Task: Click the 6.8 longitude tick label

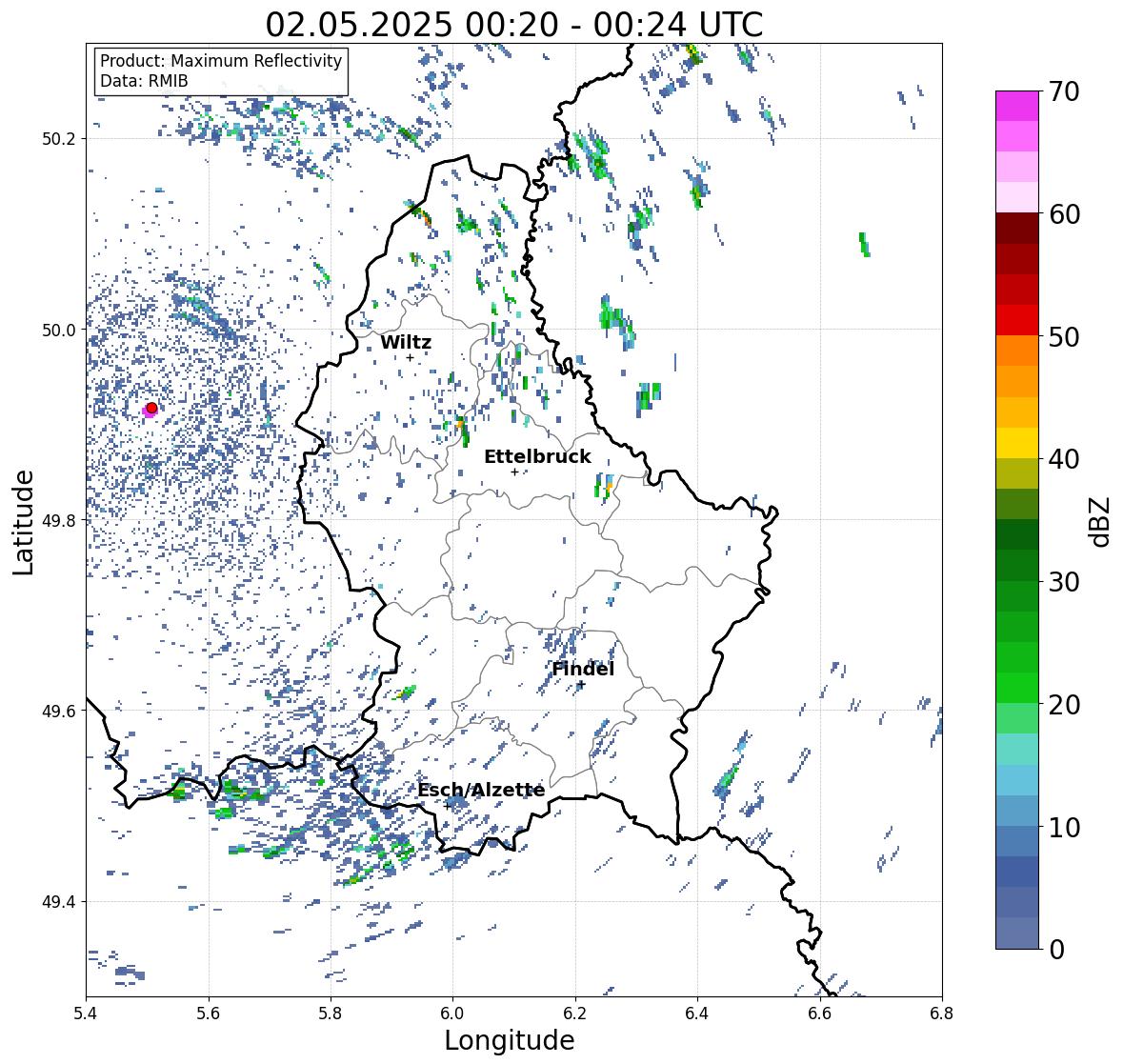Action: point(942,1013)
